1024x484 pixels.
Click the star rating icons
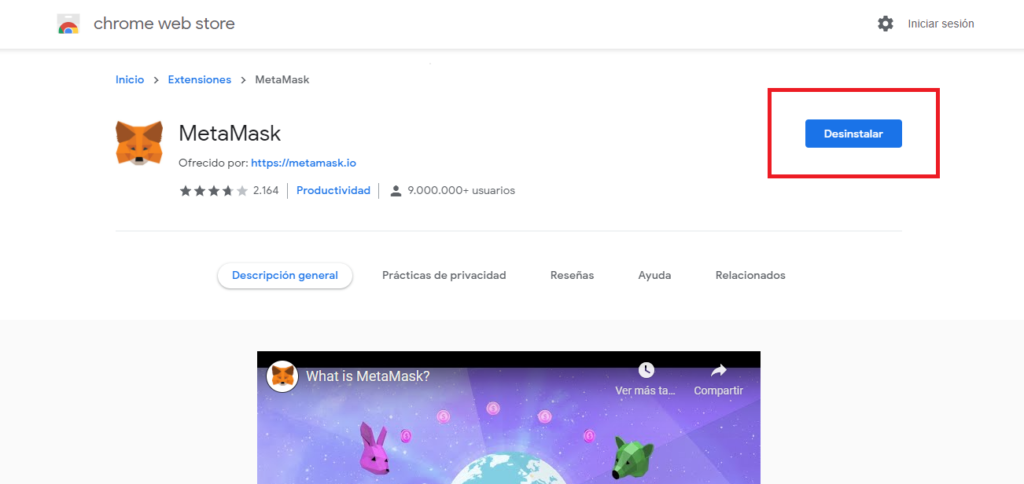click(214, 191)
